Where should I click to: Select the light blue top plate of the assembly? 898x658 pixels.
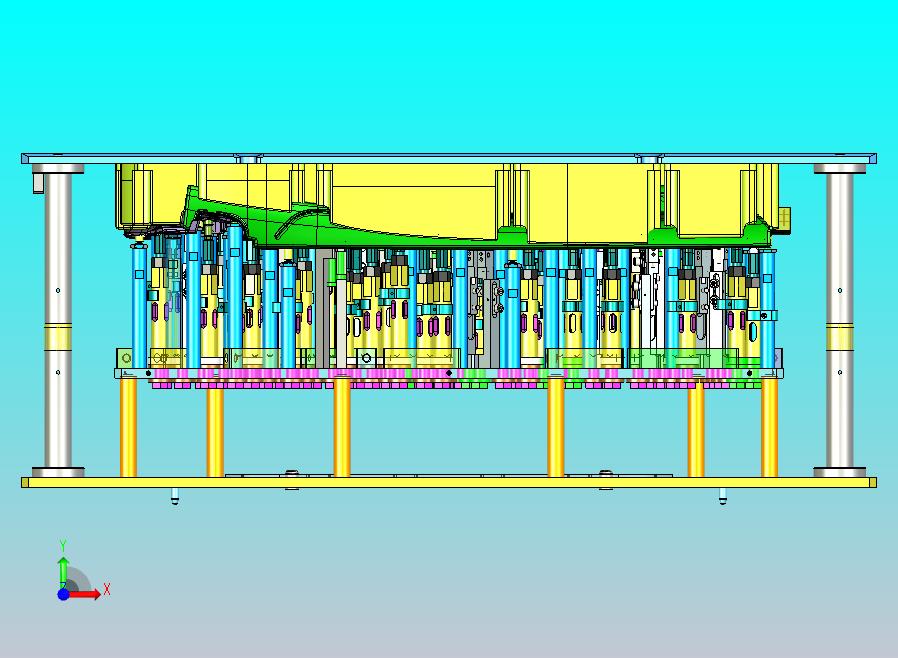(448, 159)
